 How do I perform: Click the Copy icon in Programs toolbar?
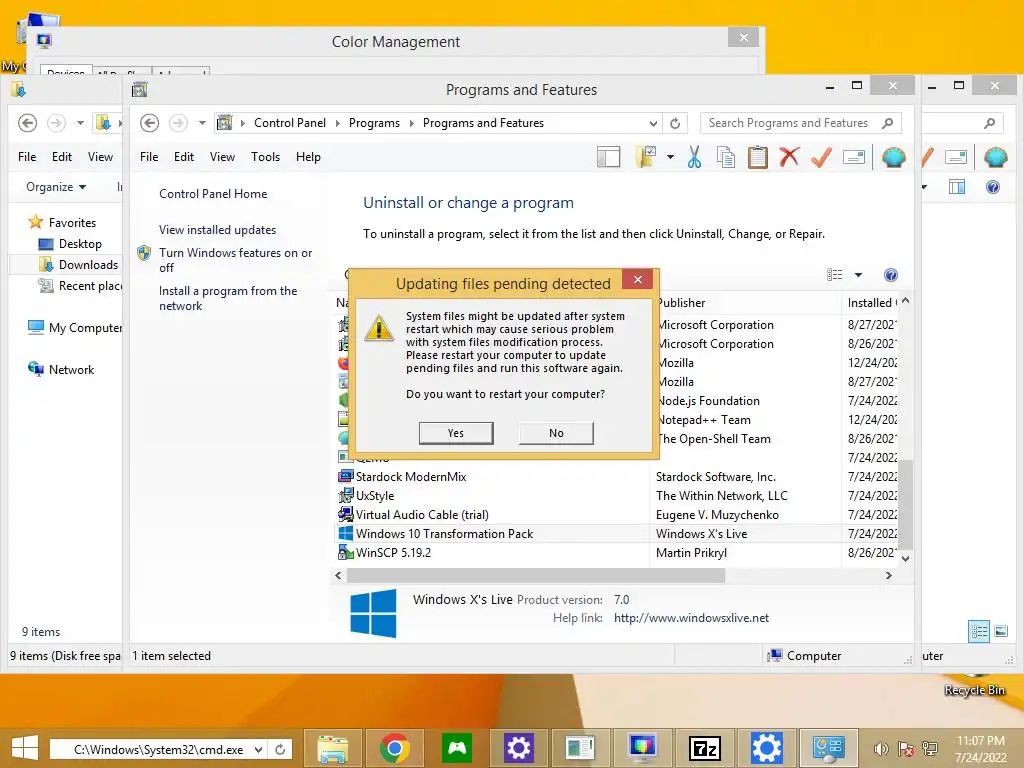click(x=726, y=157)
